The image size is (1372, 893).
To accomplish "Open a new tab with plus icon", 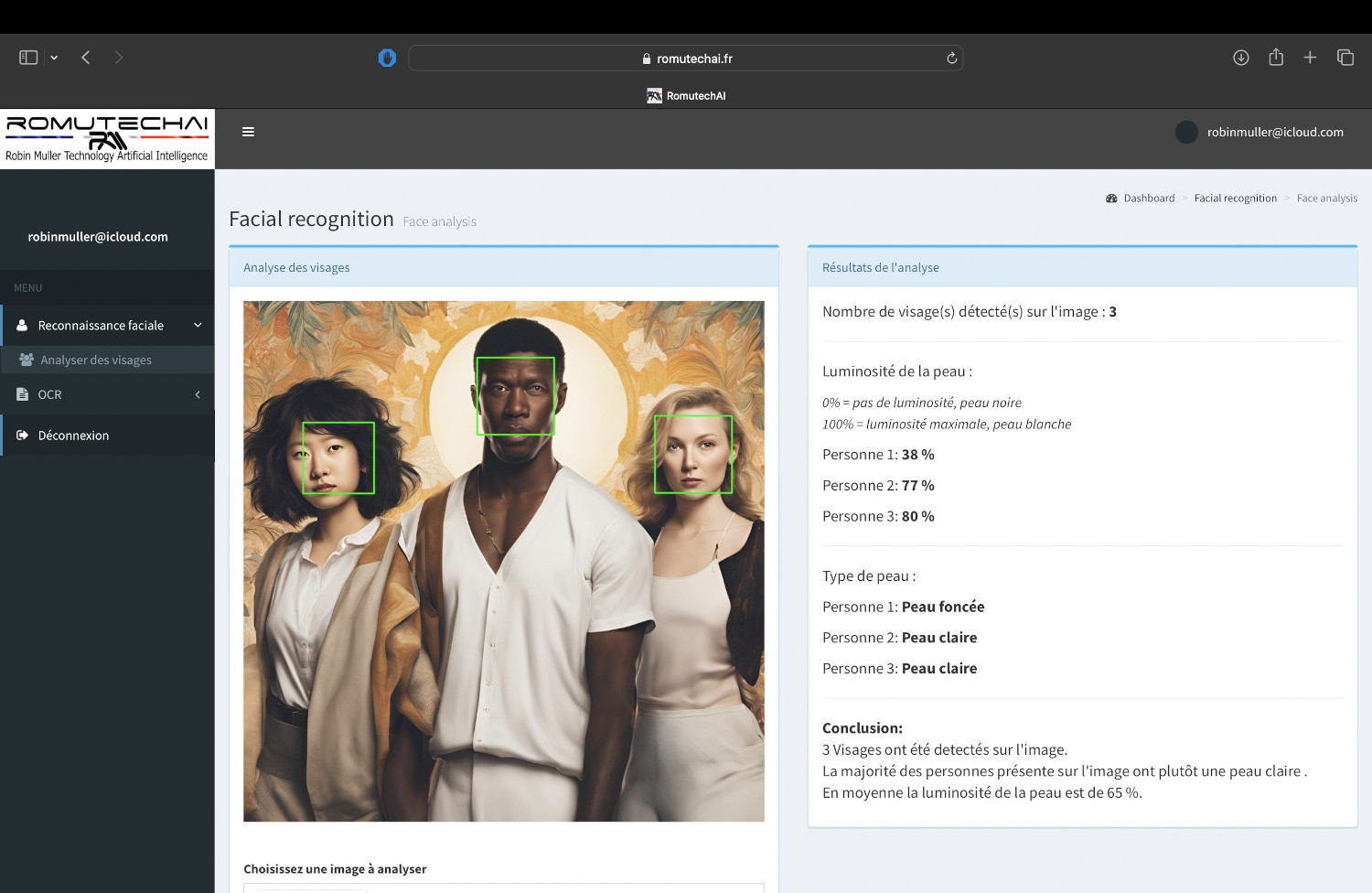I will [x=1310, y=58].
